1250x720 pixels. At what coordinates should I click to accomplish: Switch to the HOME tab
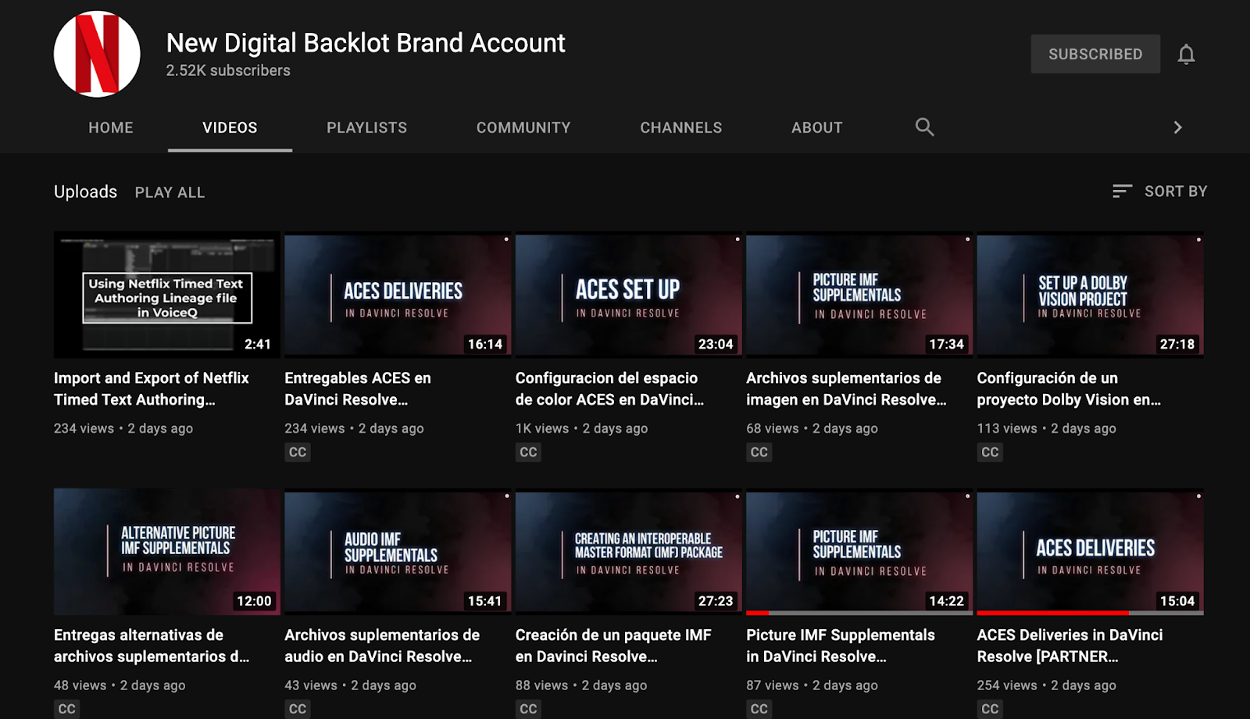(111, 127)
